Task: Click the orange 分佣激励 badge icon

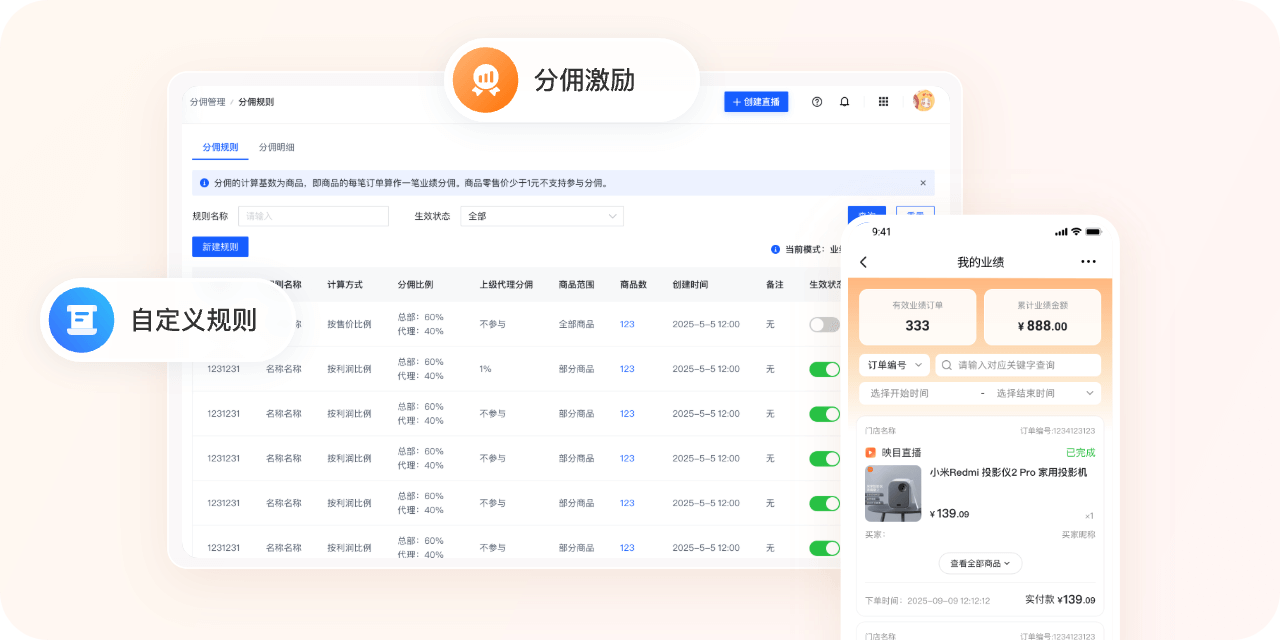Action: (485, 80)
